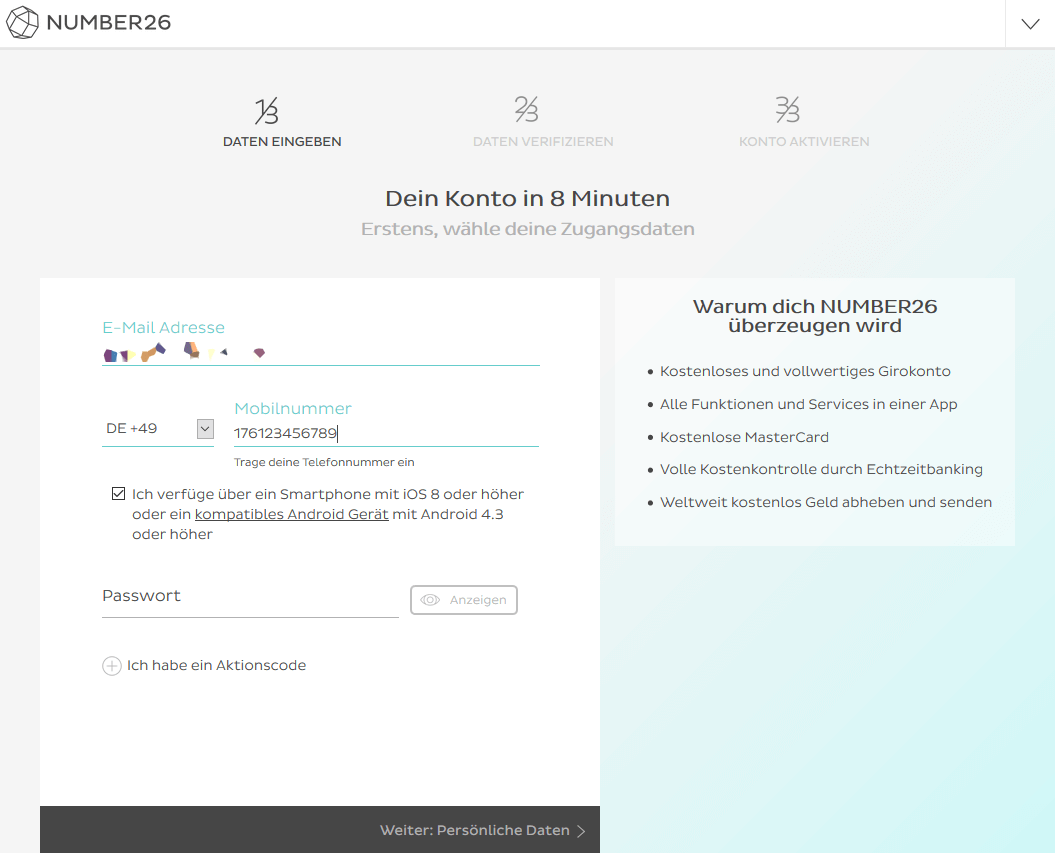Click Weiter: Persönliche Daten

coord(476,829)
